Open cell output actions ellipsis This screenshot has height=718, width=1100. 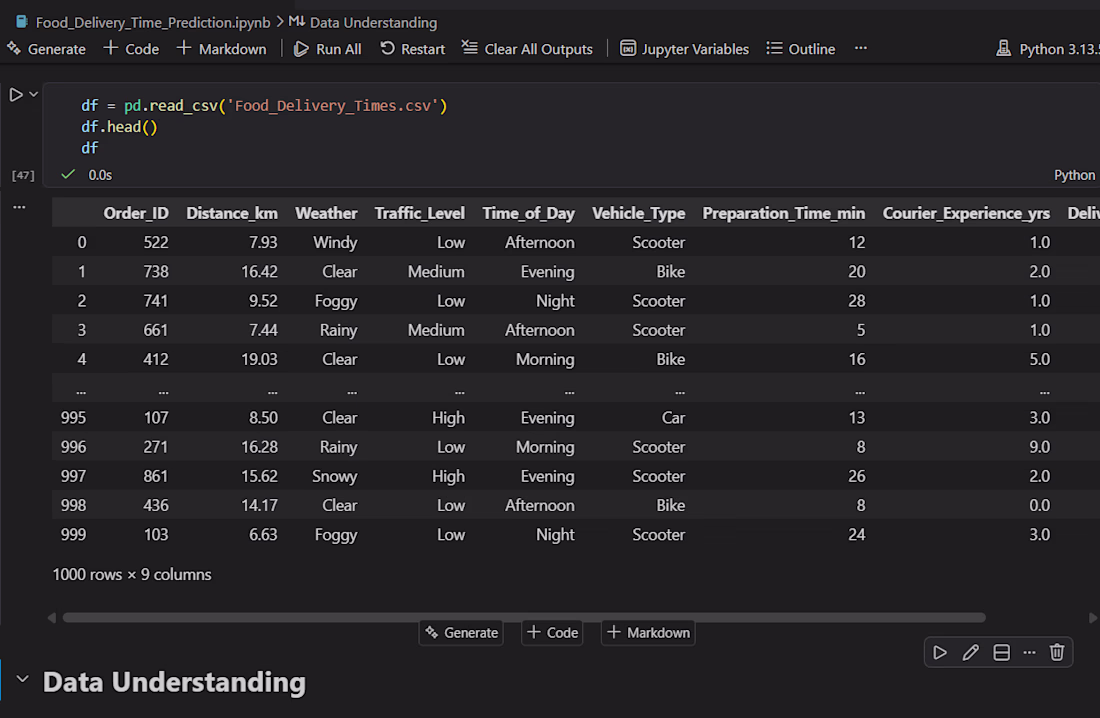(19, 207)
